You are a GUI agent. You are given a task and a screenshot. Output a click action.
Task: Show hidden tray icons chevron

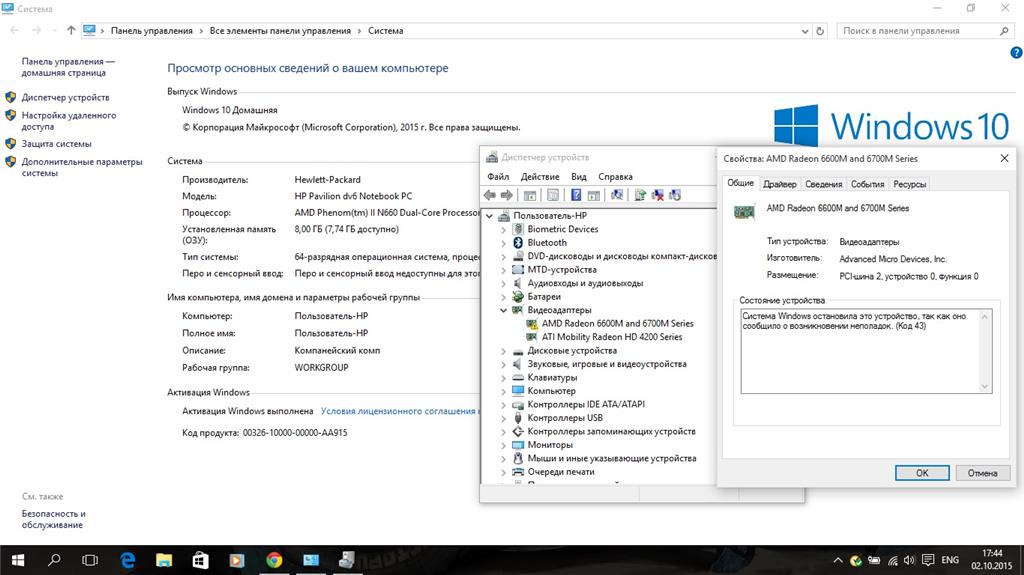tap(837, 561)
